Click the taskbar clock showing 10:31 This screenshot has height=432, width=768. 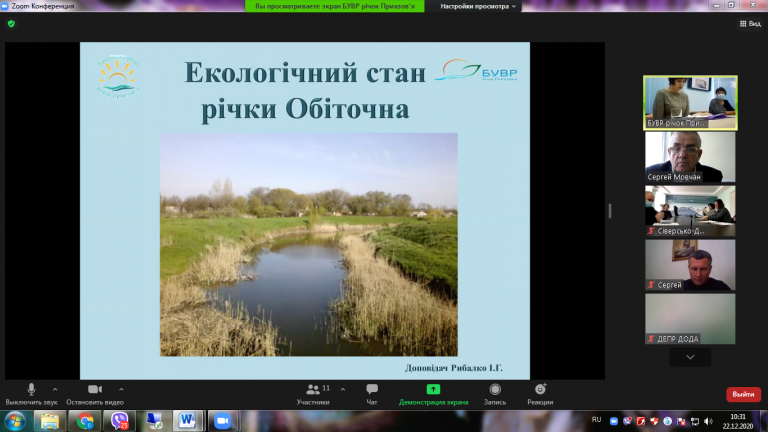(x=738, y=421)
